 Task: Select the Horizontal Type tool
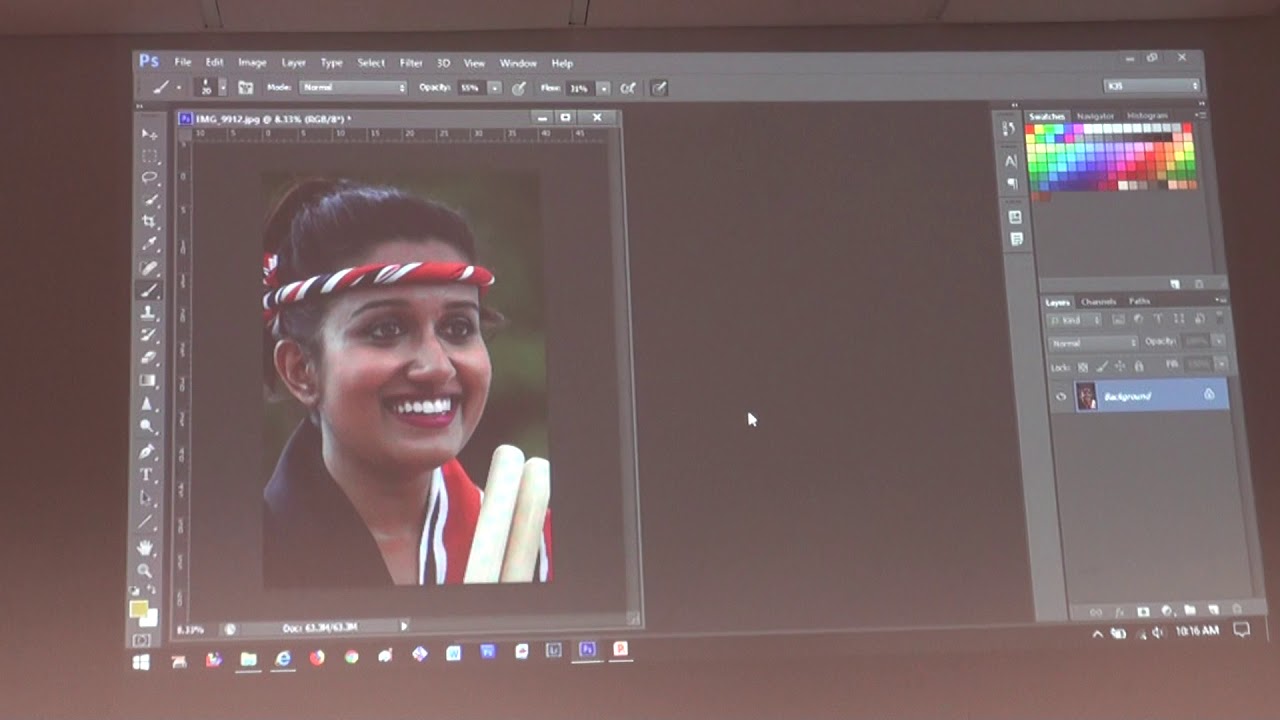[147, 474]
